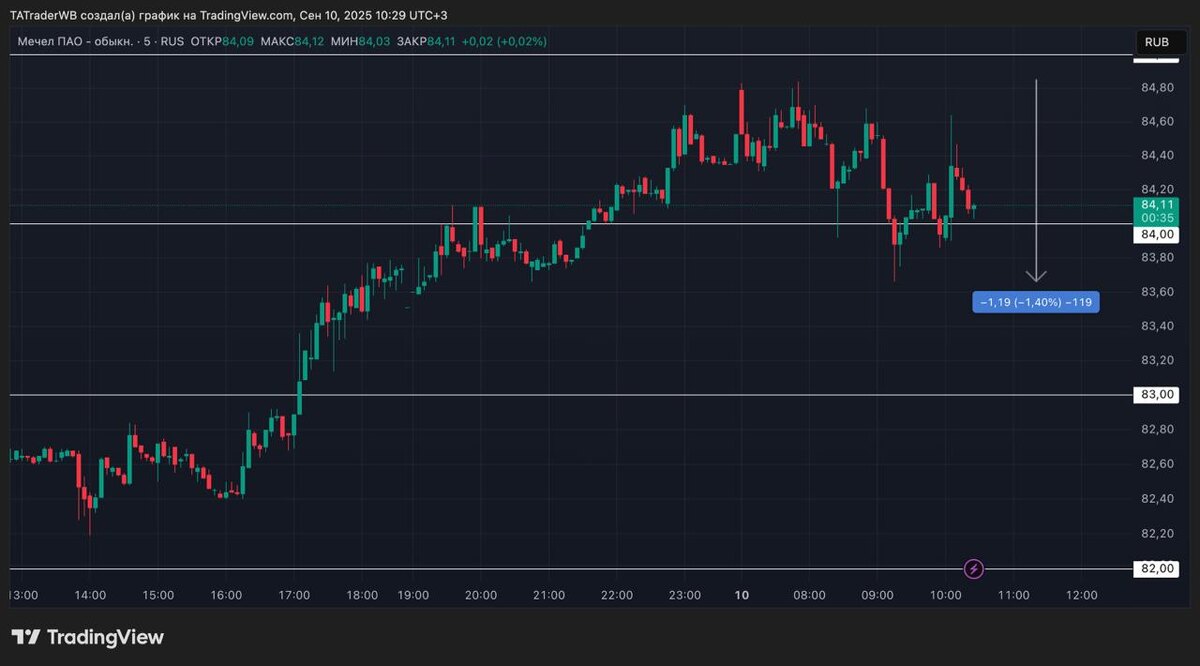Click the 10:00 time axis label

[946, 595]
